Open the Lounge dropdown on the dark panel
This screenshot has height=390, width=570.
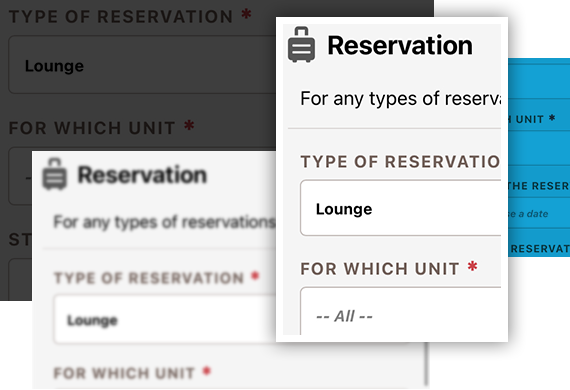142,65
